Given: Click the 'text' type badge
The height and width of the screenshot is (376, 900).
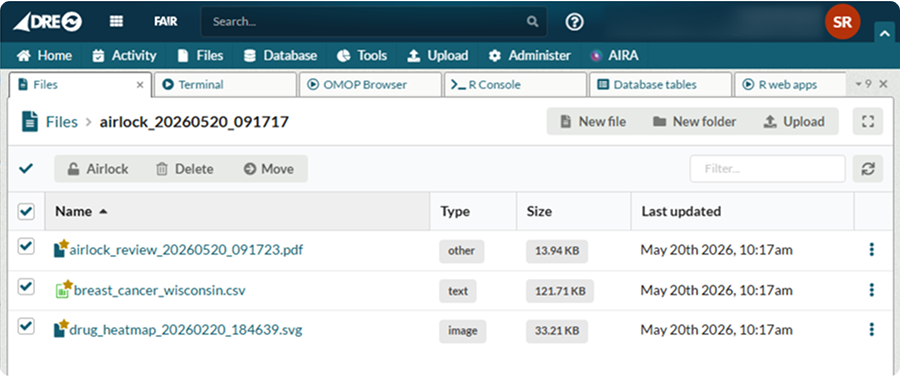Looking at the screenshot, I should point(458,291).
